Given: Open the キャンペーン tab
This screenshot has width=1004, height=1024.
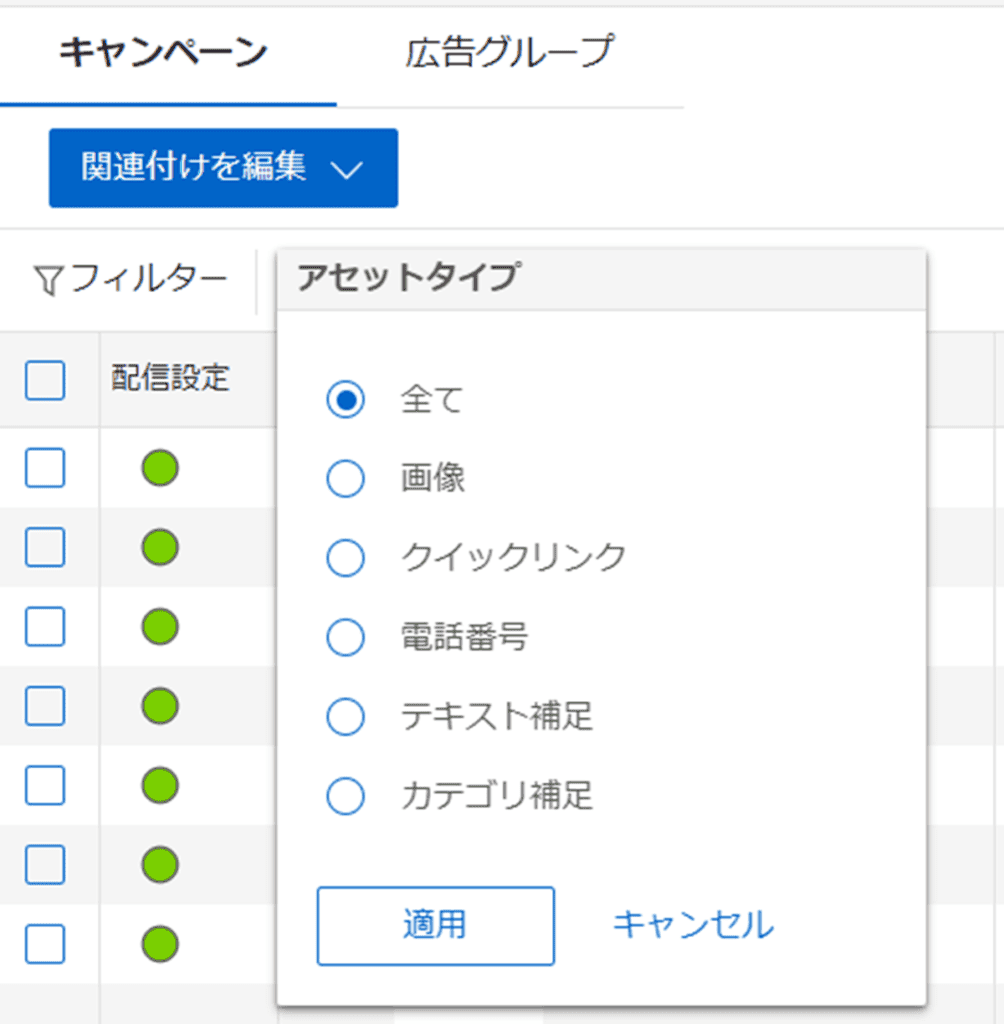Looking at the screenshot, I should click(x=163, y=52).
